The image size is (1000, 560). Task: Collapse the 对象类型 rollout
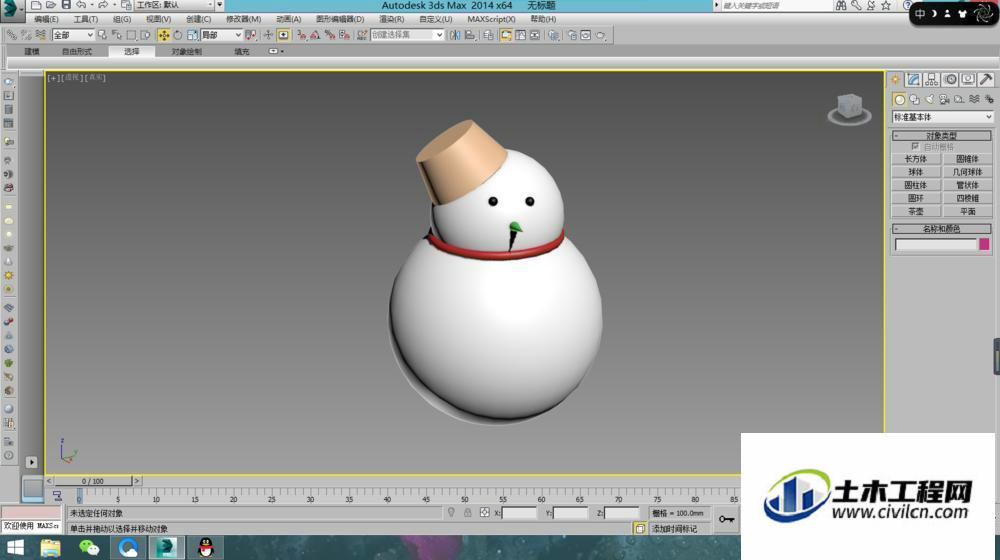pos(941,136)
